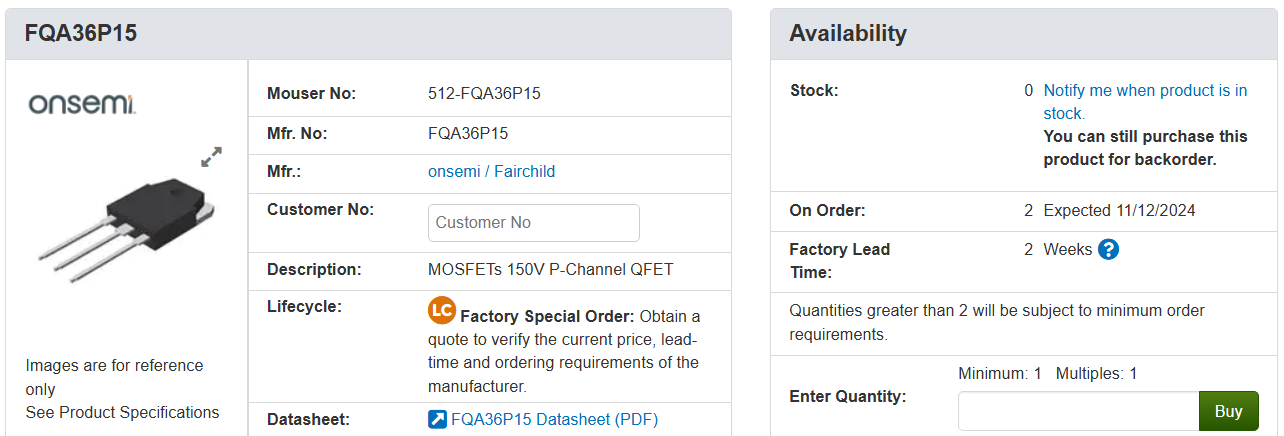
Task: Click the MOSFETs 150V P-Channel QFET description
Action: click(551, 270)
